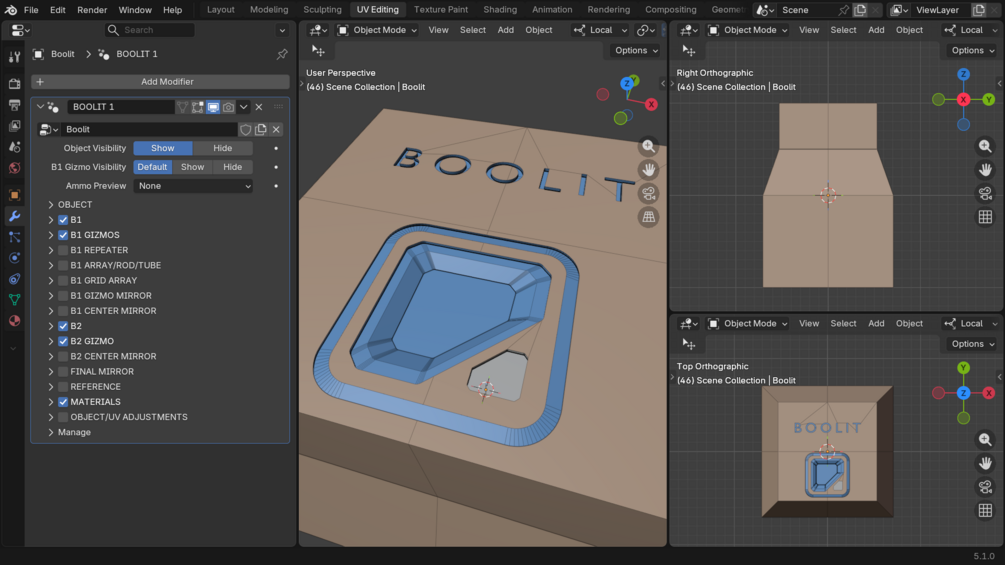Open the Material properties tab icon
The width and height of the screenshot is (1005, 565).
[x=14, y=320]
